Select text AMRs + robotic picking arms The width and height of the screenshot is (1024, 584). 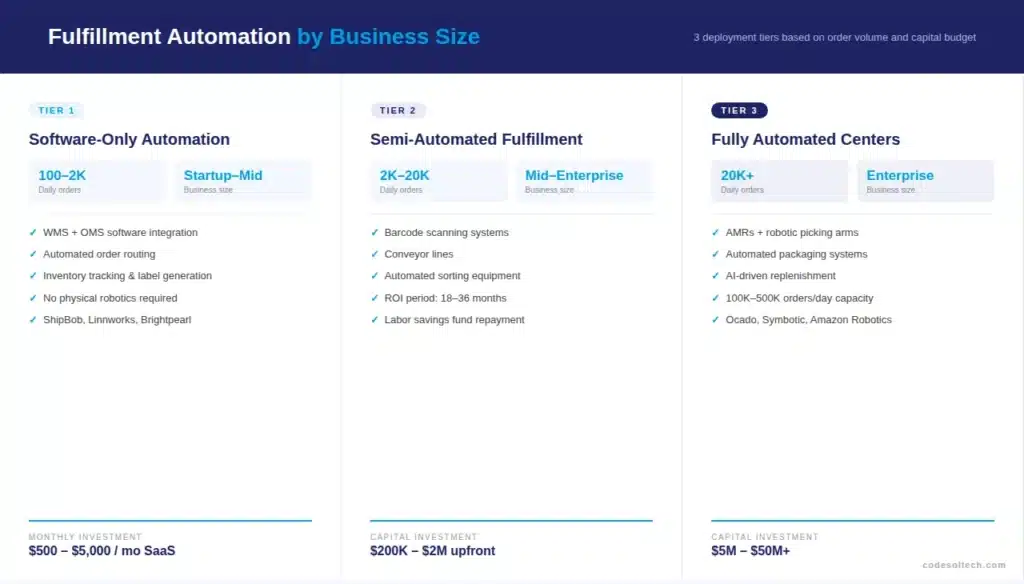point(792,233)
